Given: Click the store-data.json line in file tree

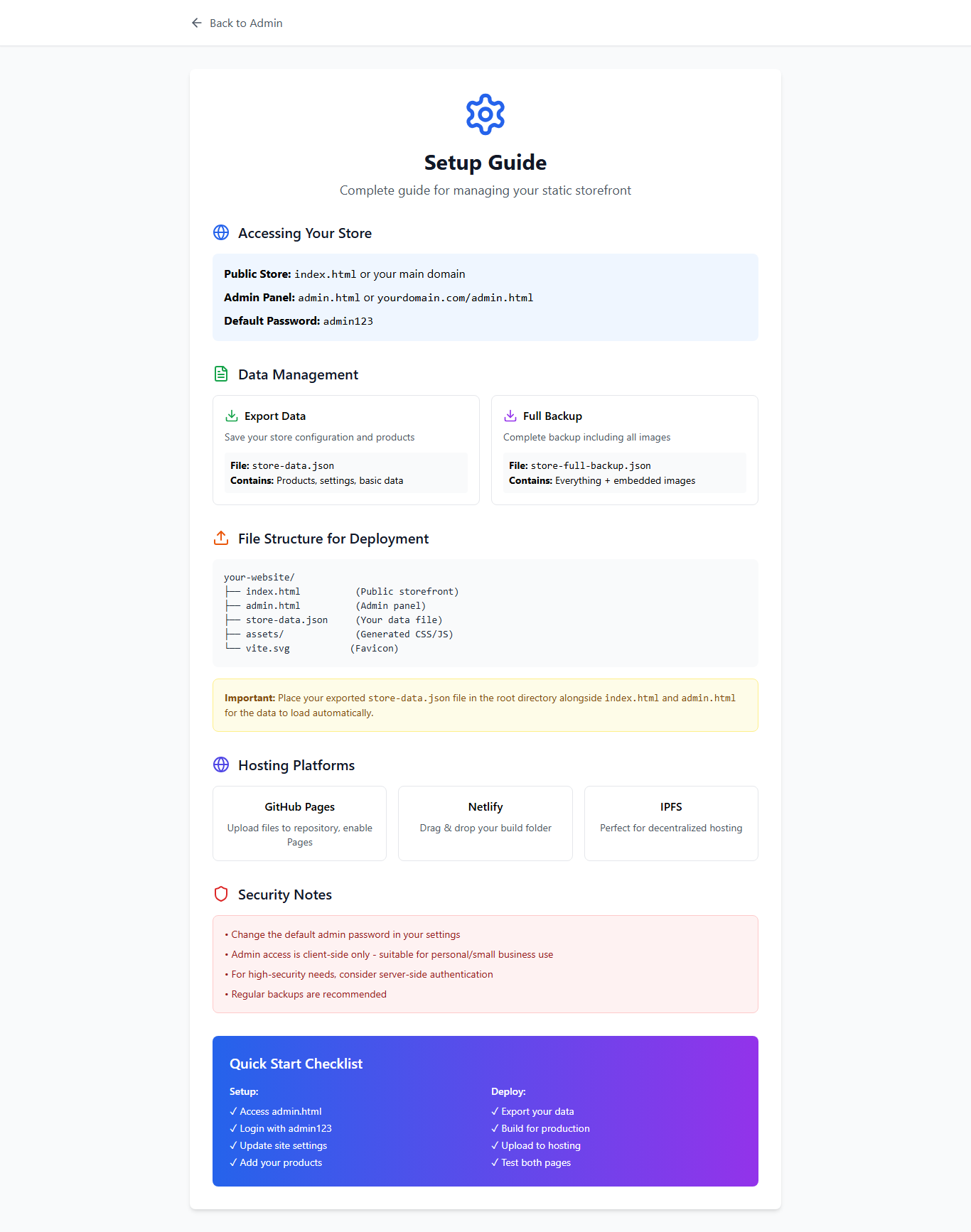Looking at the screenshot, I should coord(286,620).
